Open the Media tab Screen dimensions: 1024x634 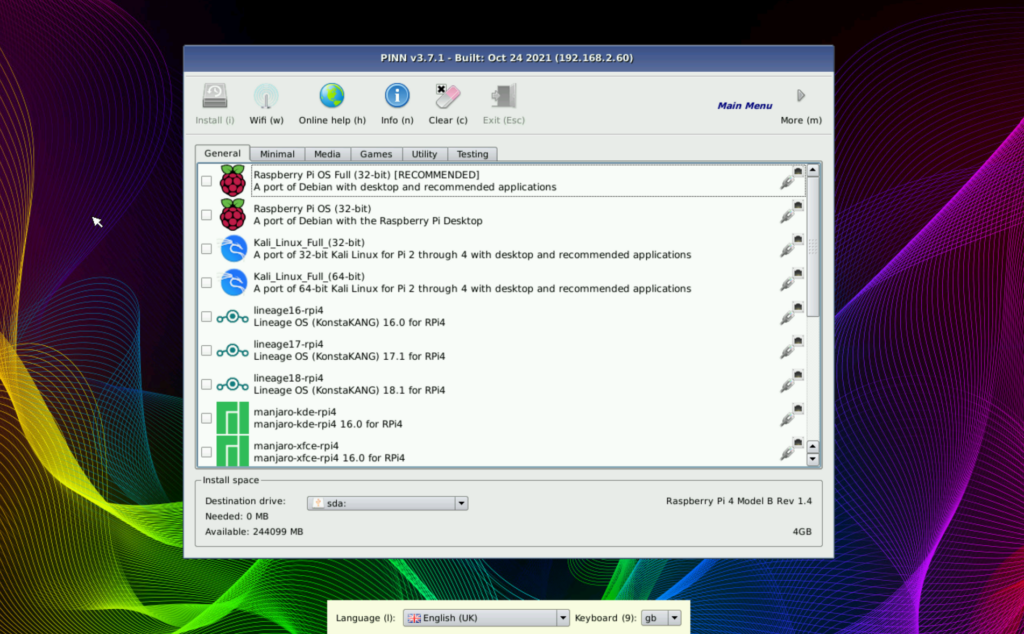[x=327, y=154]
